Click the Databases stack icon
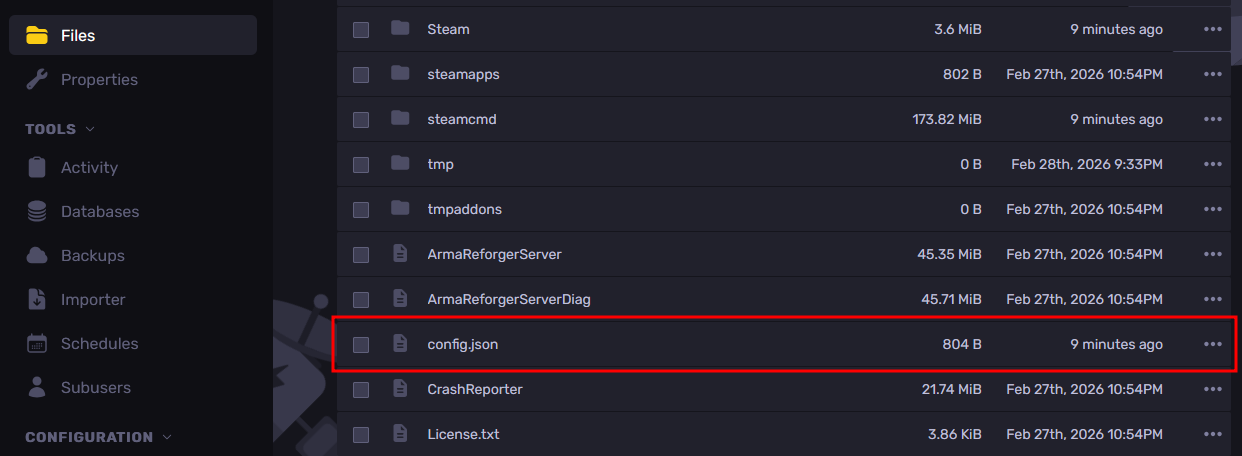 point(37,212)
